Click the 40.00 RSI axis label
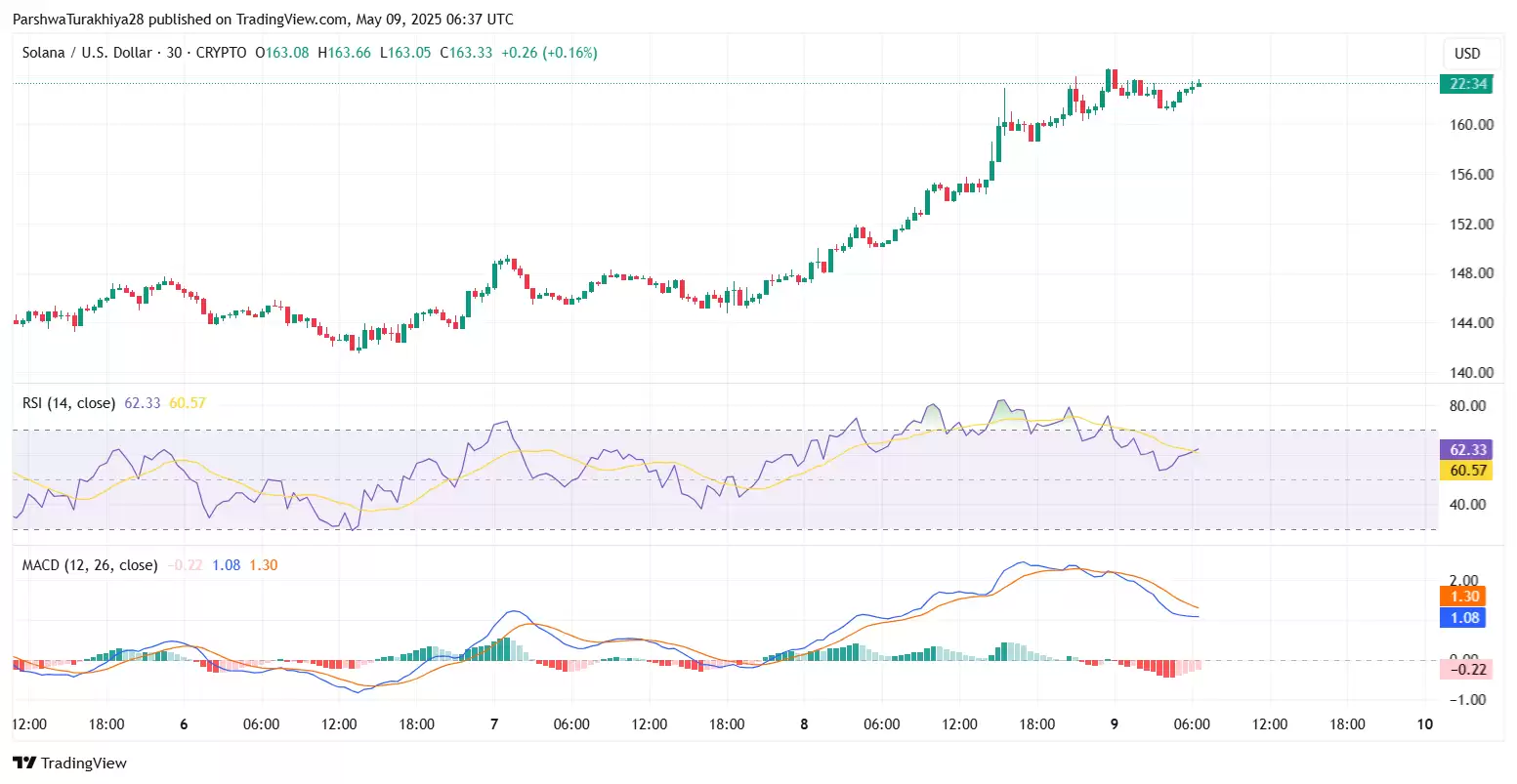 click(1468, 505)
